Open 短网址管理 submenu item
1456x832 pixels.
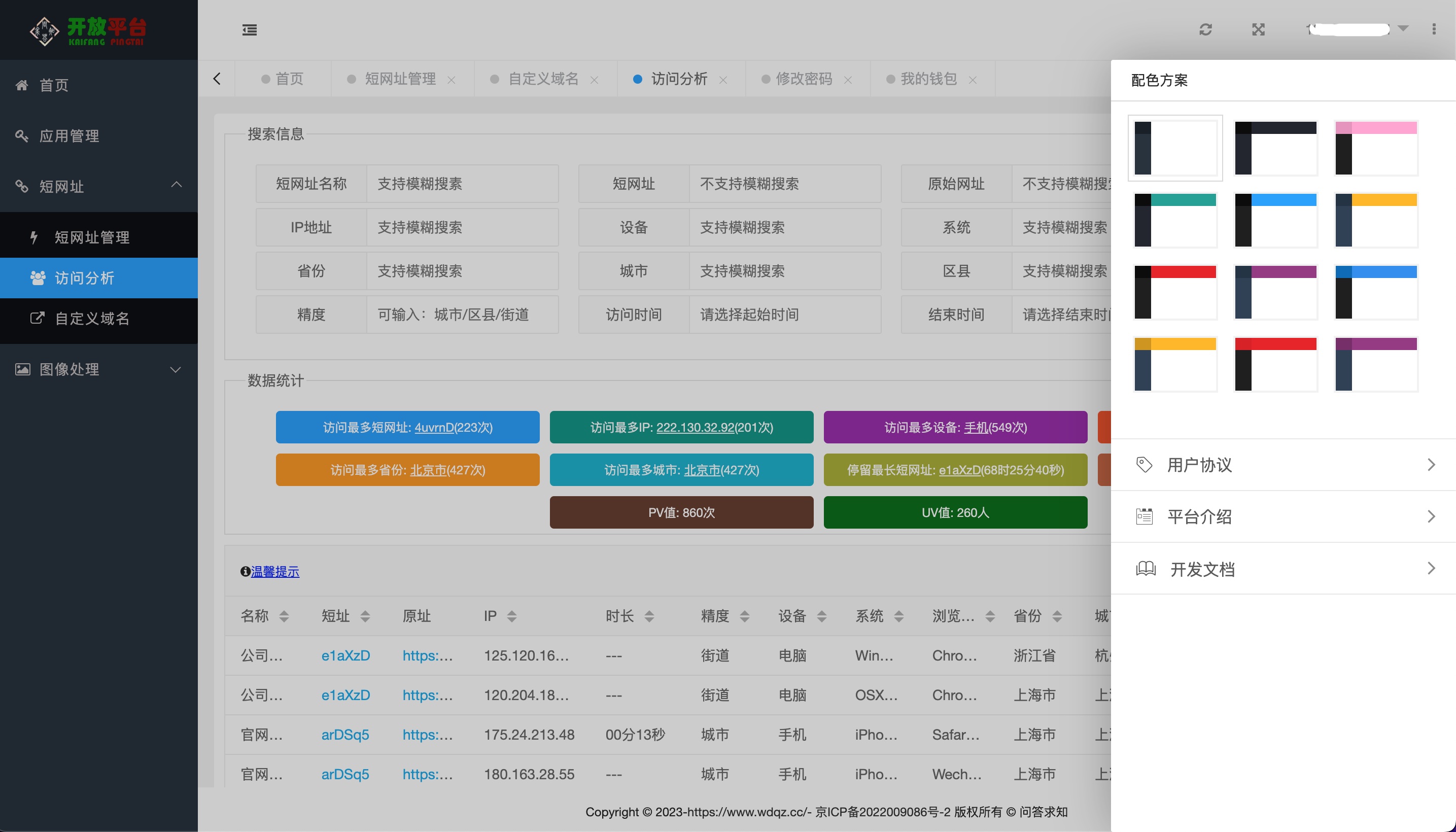[x=91, y=237]
